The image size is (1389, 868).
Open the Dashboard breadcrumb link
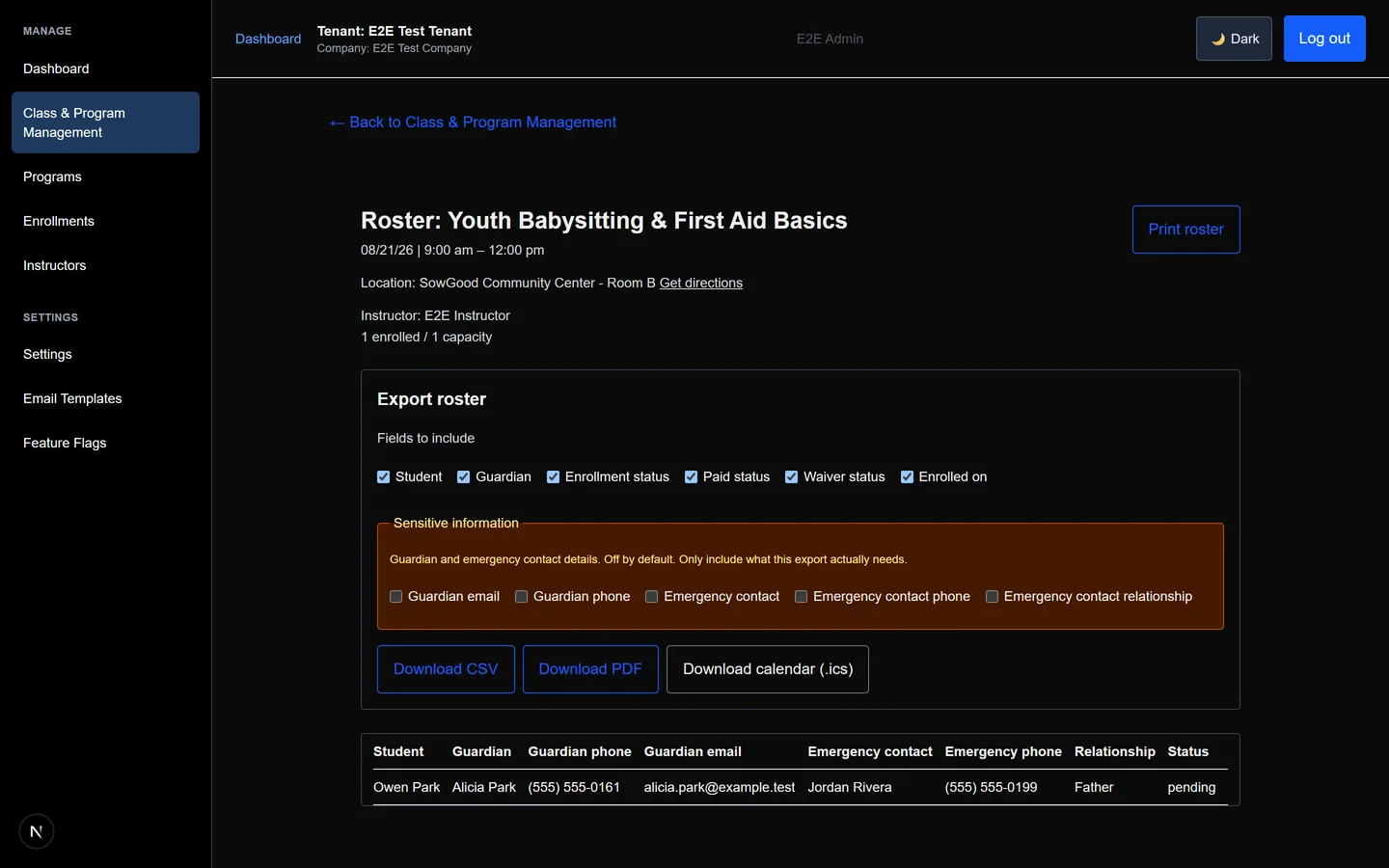coord(268,39)
